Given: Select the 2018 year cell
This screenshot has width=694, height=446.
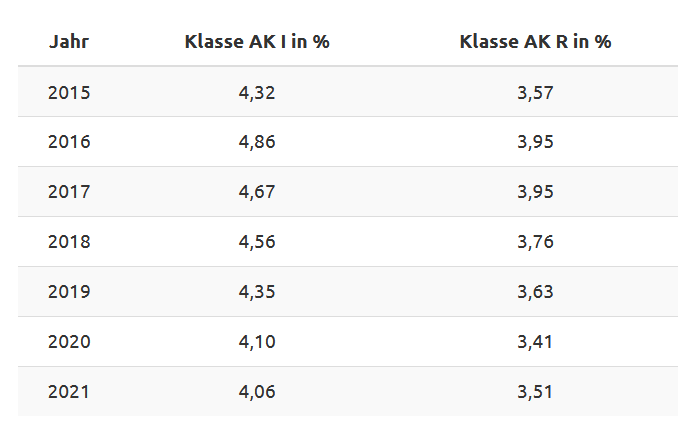Looking at the screenshot, I should click(x=69, y=242).
